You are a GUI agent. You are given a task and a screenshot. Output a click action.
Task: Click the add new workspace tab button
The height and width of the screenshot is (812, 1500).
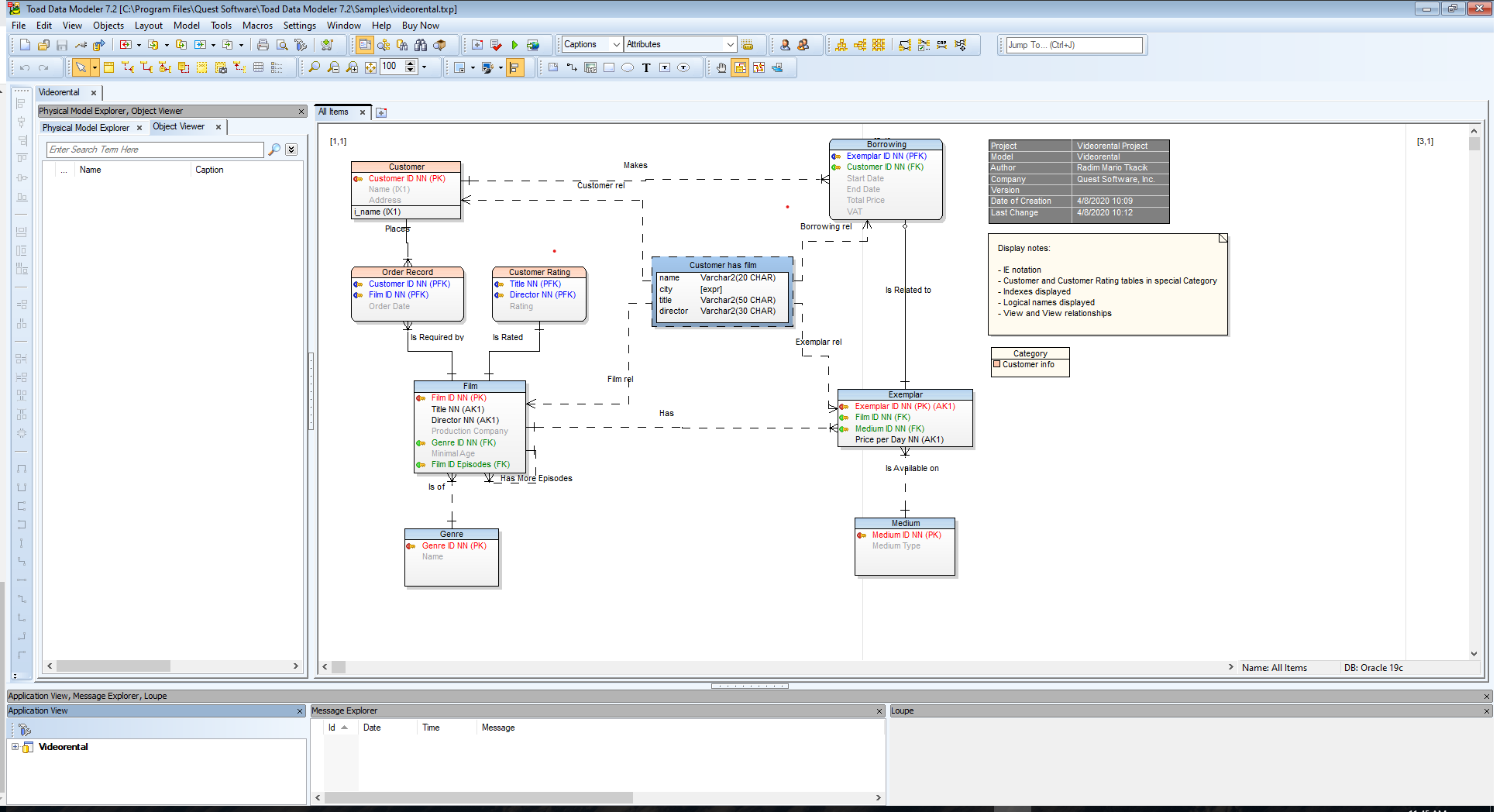tap(381, 113)
